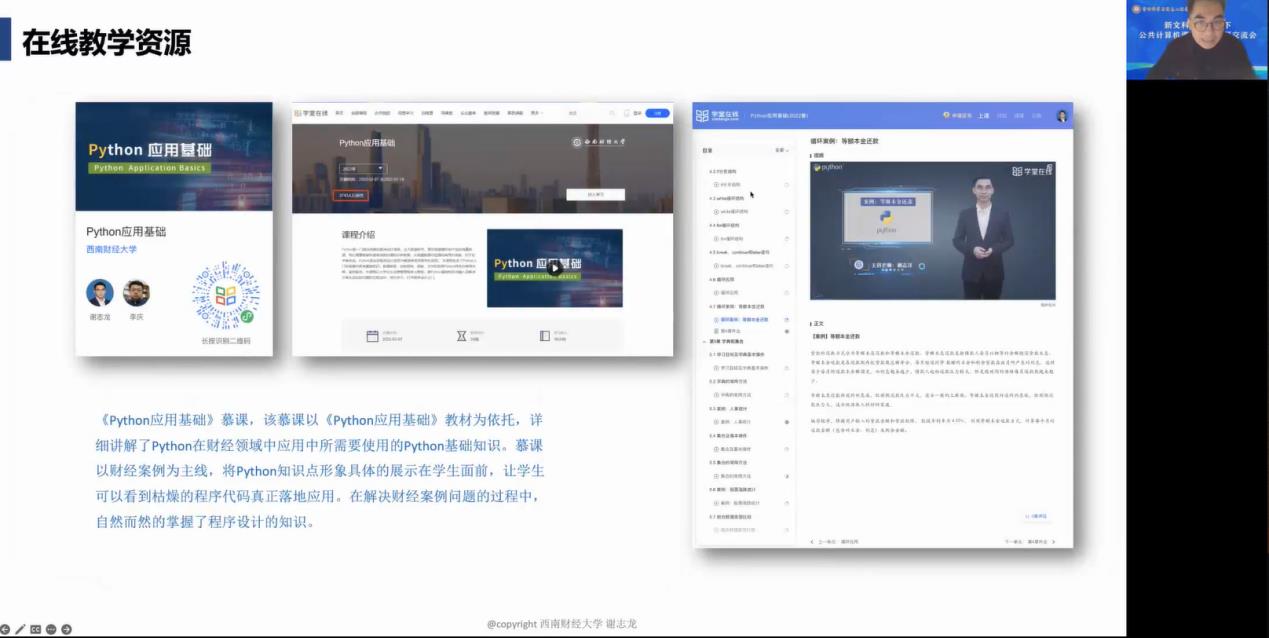
Task: Play the Python 应用基础 intro video
Action: pyautogui.click(x=554, y=268)
